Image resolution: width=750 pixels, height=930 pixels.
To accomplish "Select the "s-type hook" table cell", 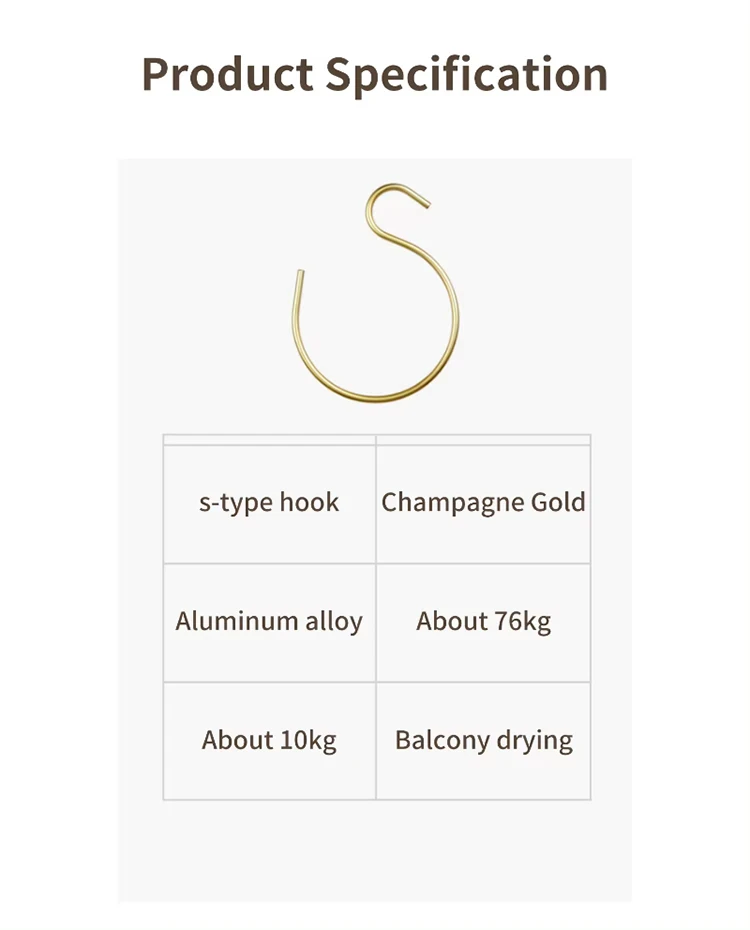I will click(269, 502).
